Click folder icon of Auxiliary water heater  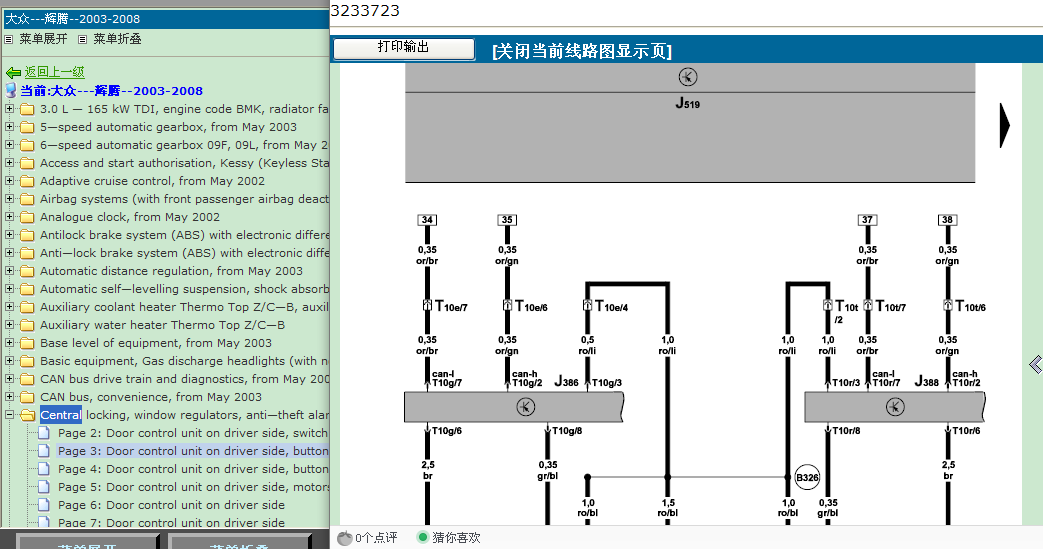click(x=27, y=325)
